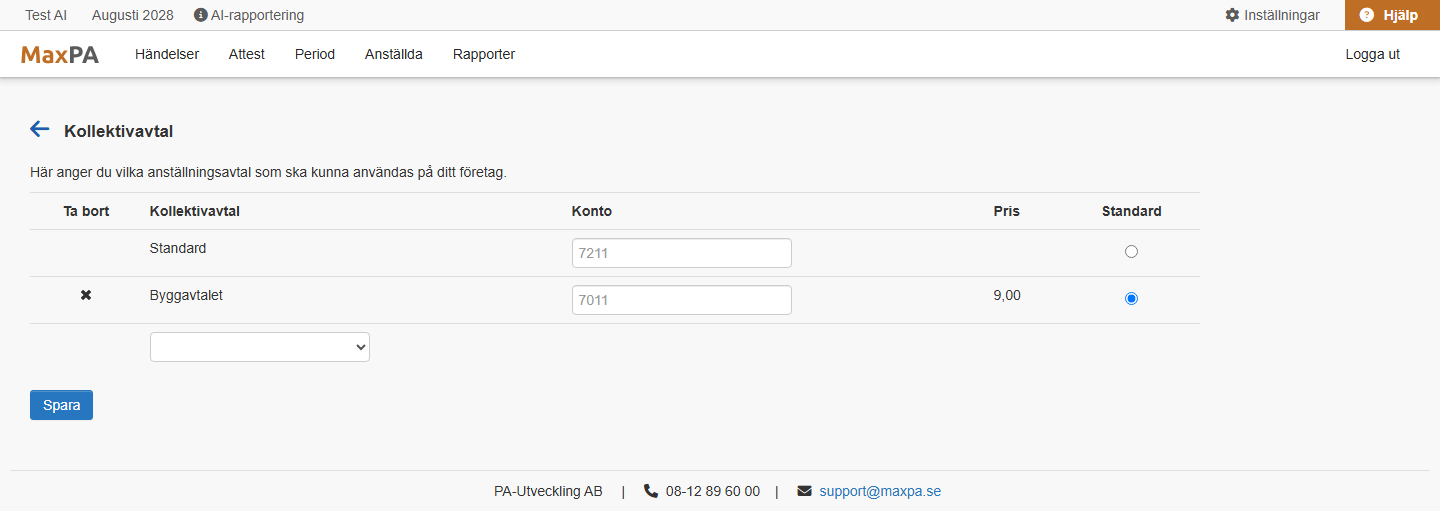Click the Kollektivavtal page heading

pyautogui.click(x=119, y=131)
